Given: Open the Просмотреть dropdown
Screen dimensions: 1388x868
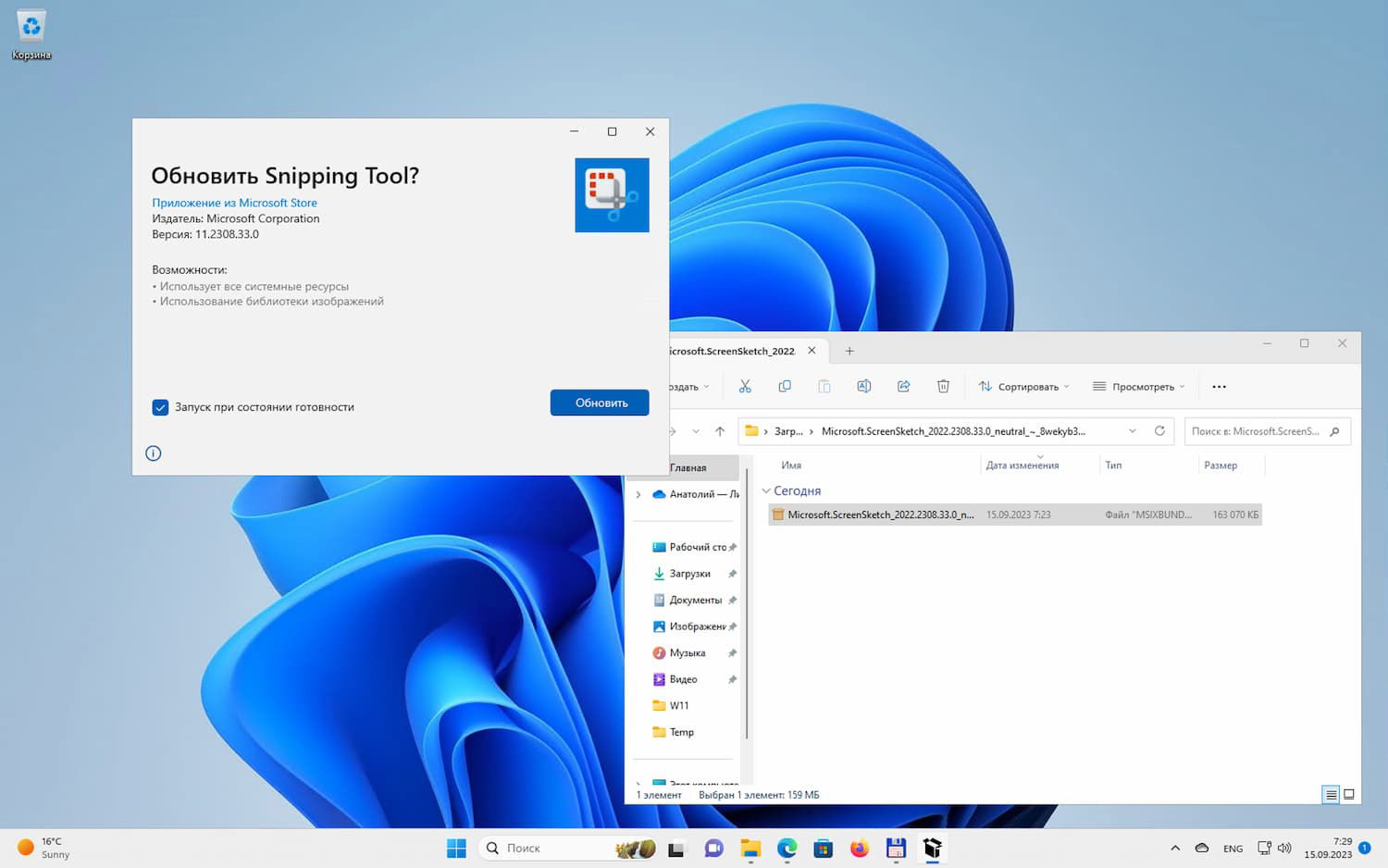Looking at the screenshot, I should pos(1138,387).
